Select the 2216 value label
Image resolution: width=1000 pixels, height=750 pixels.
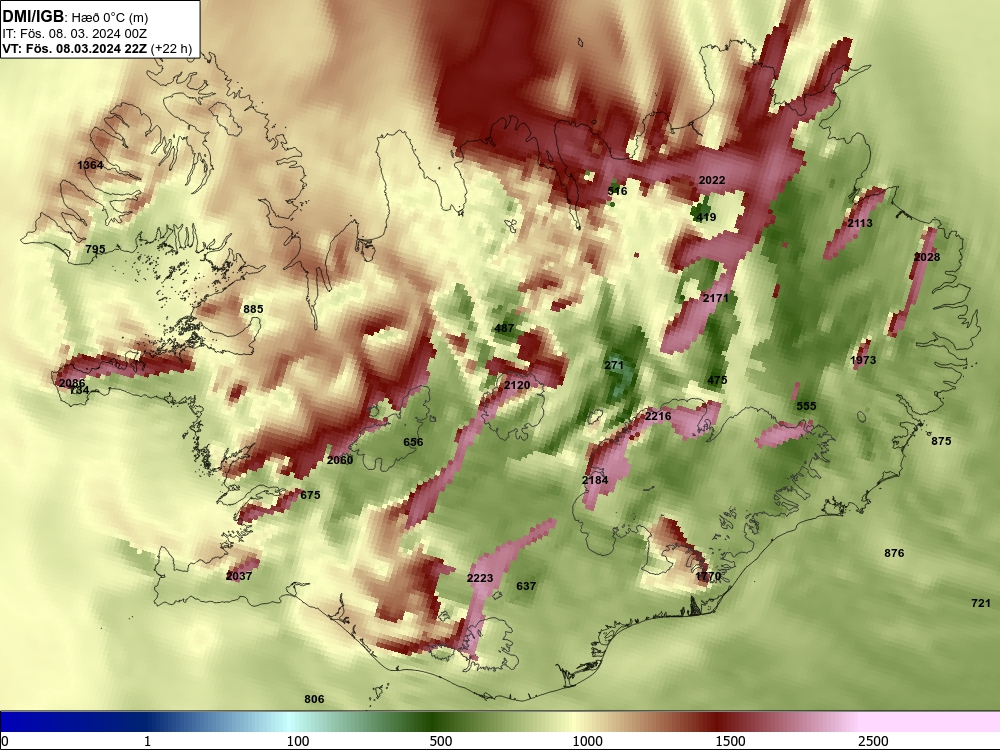(658, 416)
